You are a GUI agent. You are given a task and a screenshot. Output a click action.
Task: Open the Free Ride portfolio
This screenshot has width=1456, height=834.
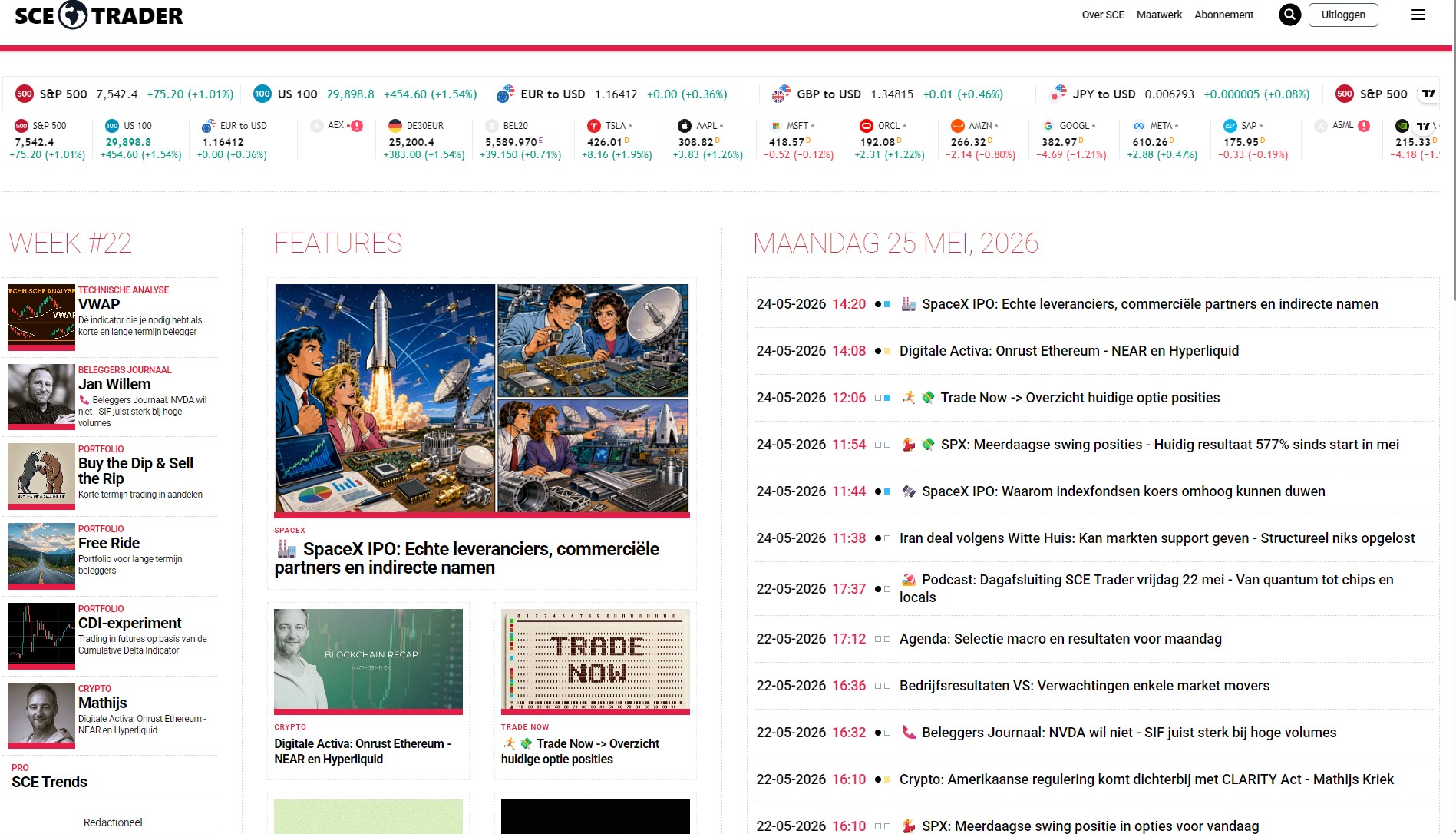(109, 543)
